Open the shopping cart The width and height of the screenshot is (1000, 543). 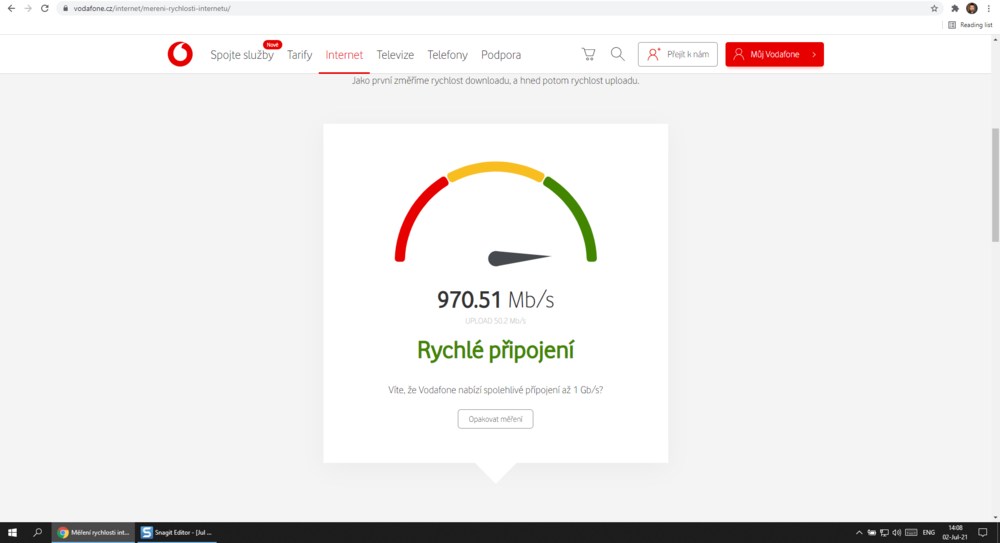coord(588,54)
